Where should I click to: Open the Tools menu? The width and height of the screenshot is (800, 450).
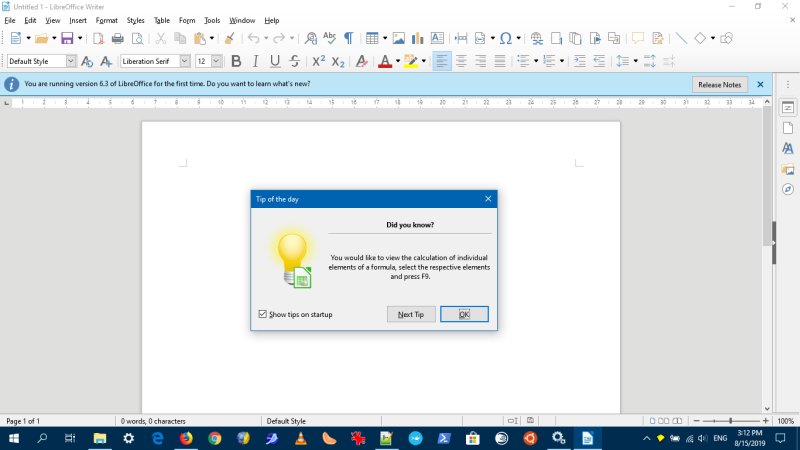(x=212, y=20)
